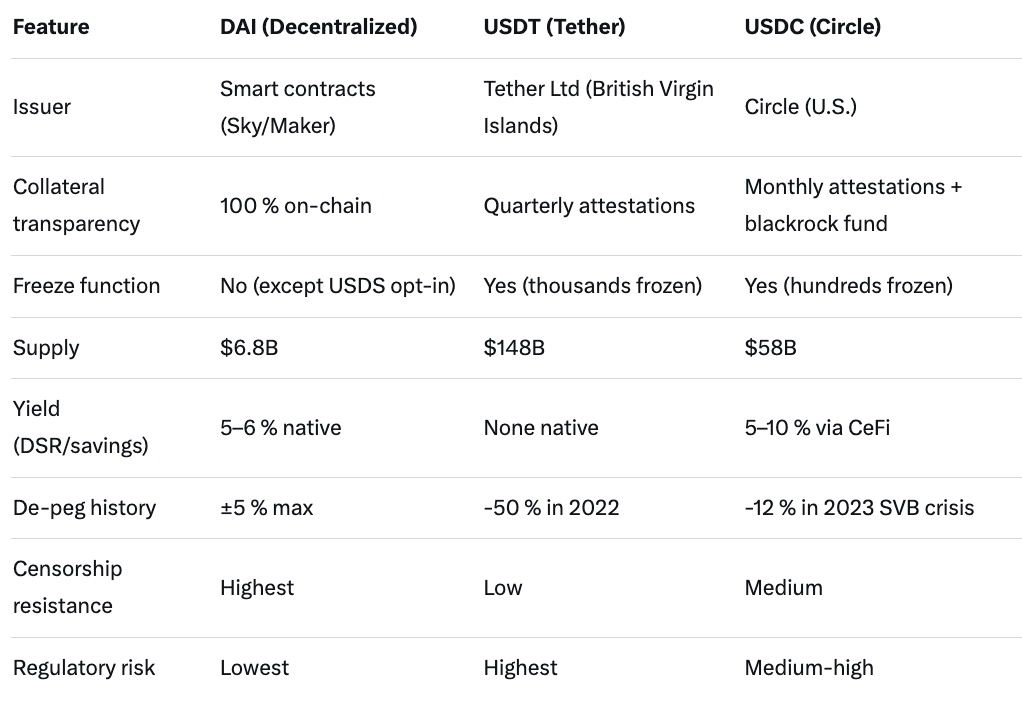Click the DAI (Decentralized) column header
Image resolution: width=1022 pixels, height=724 pixels.
pos(318,27)
